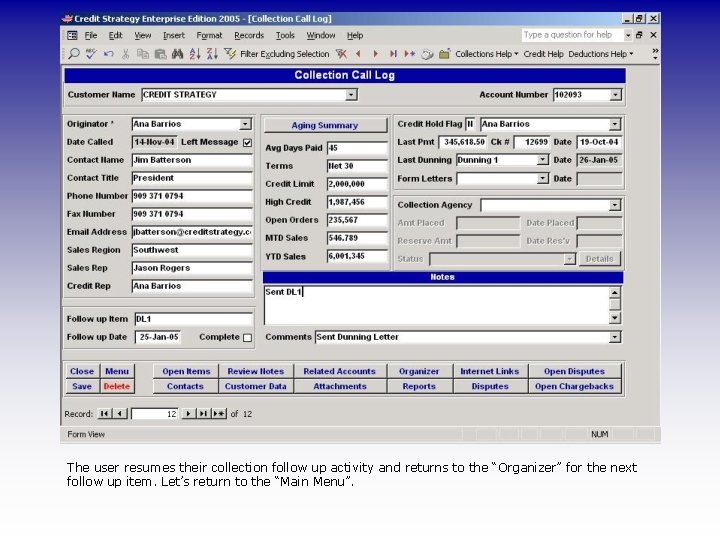Click the folder toolbar icon
The height and width of the screenshot is (540, 720).
(x=444, y=54)
